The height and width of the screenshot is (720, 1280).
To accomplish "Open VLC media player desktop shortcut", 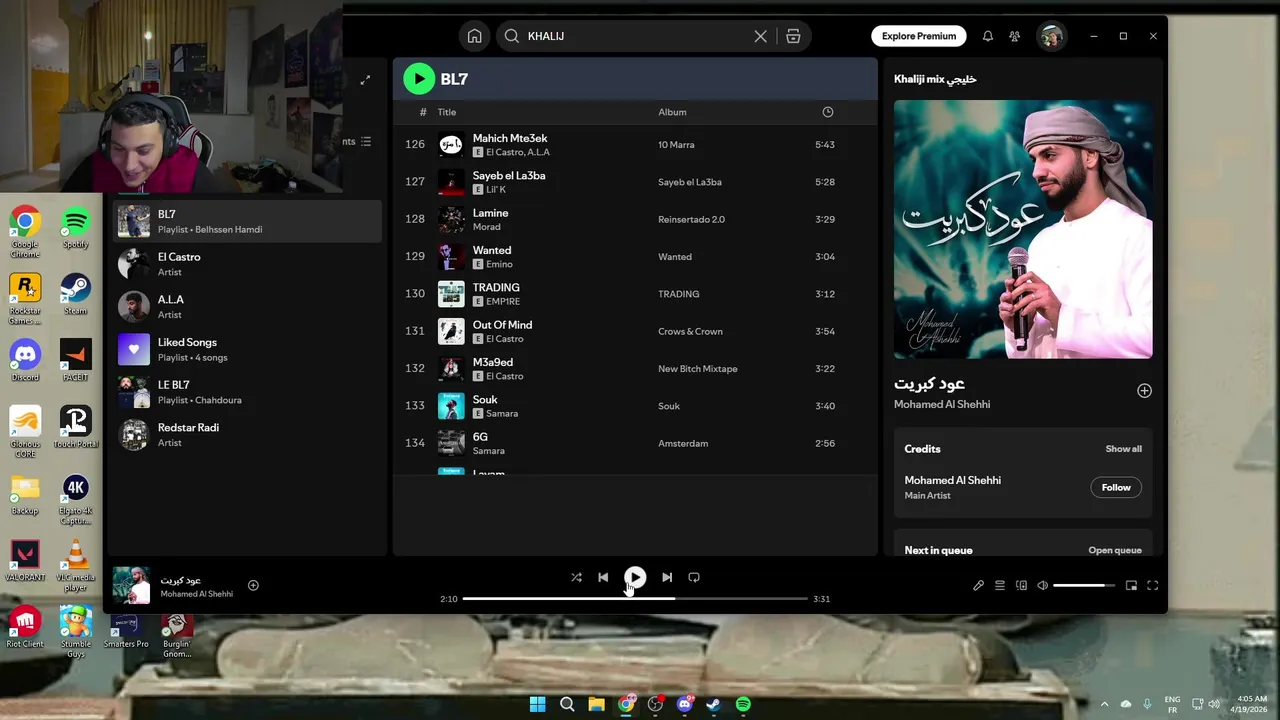I will click(76, 567).
